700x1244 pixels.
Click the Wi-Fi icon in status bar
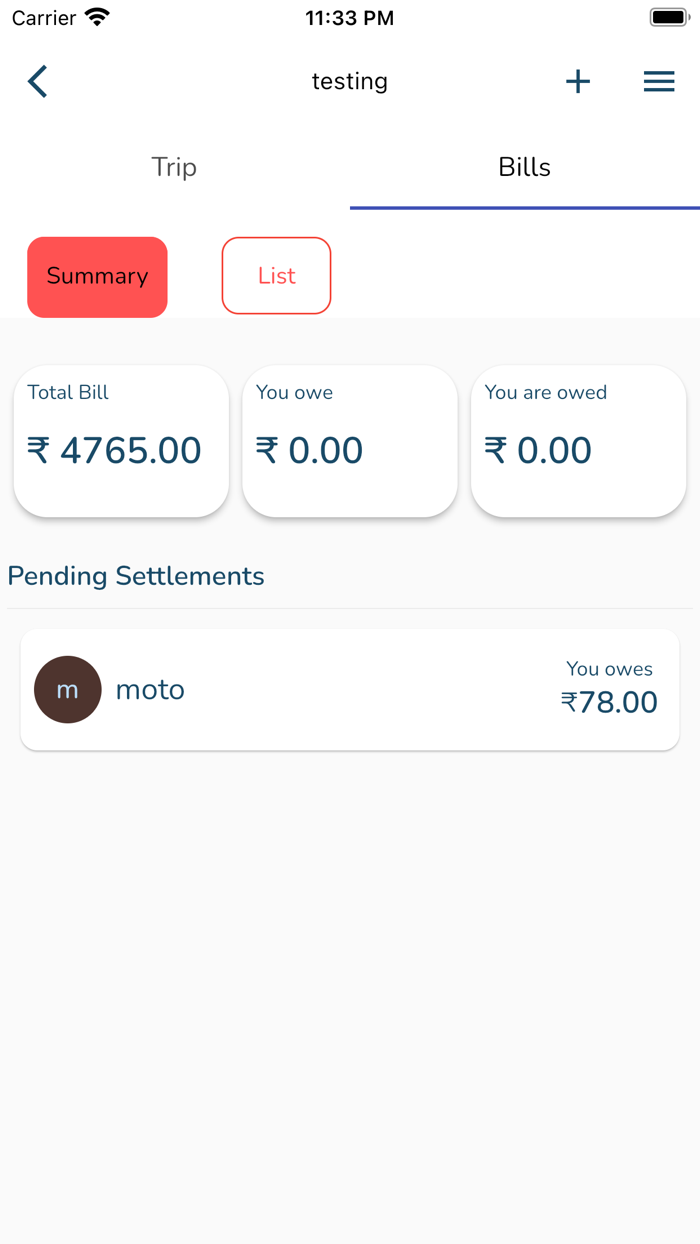95,16
